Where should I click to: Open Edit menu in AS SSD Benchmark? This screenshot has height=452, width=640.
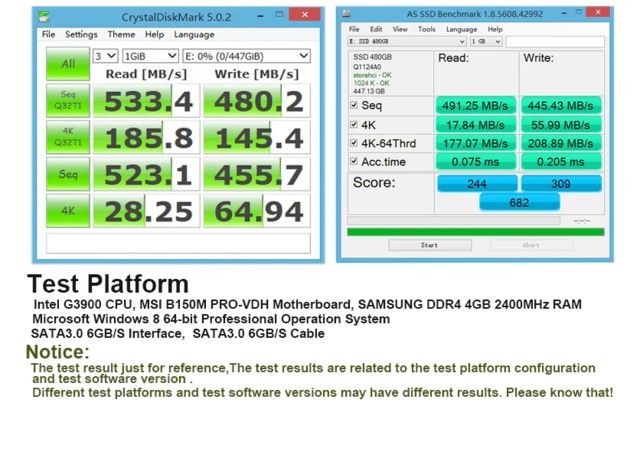tap(376, 29)
